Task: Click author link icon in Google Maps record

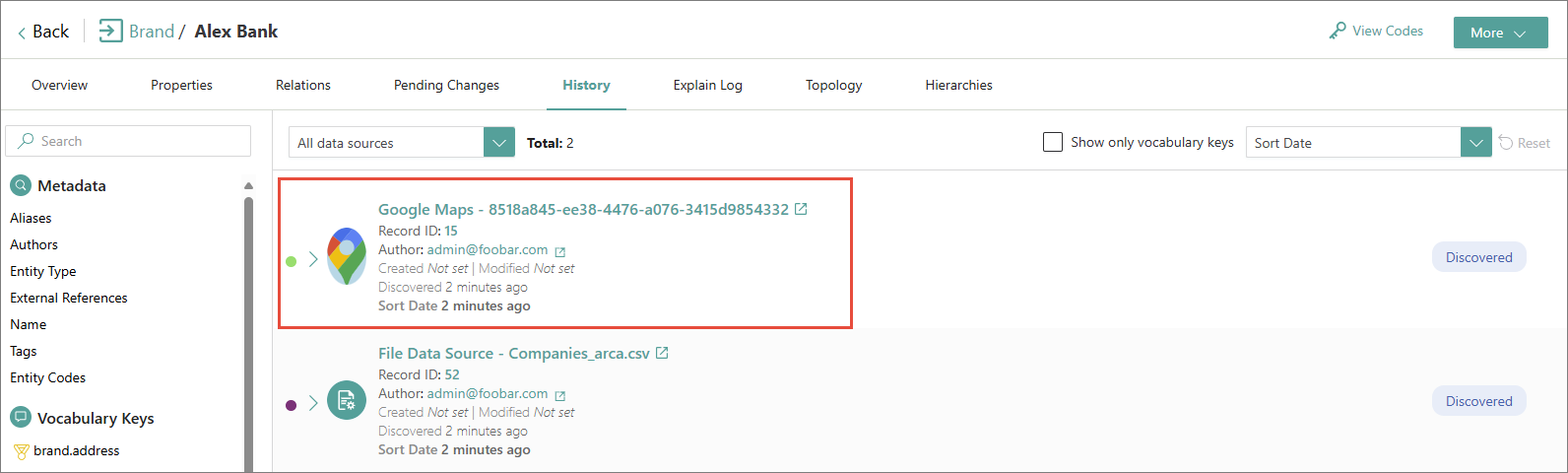Action: (x=559, y=251)
